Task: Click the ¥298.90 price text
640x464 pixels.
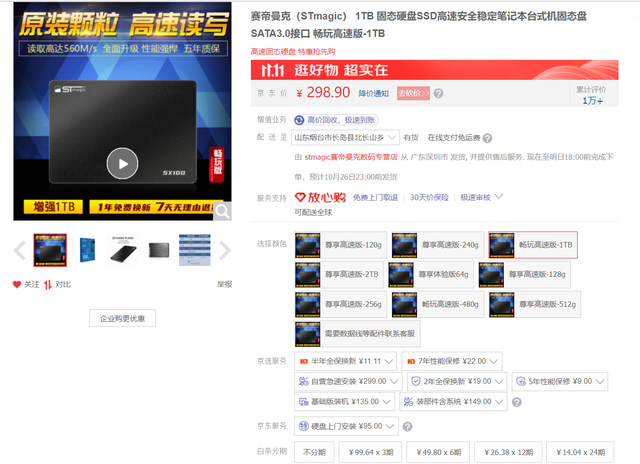Action: pos(323,93)
